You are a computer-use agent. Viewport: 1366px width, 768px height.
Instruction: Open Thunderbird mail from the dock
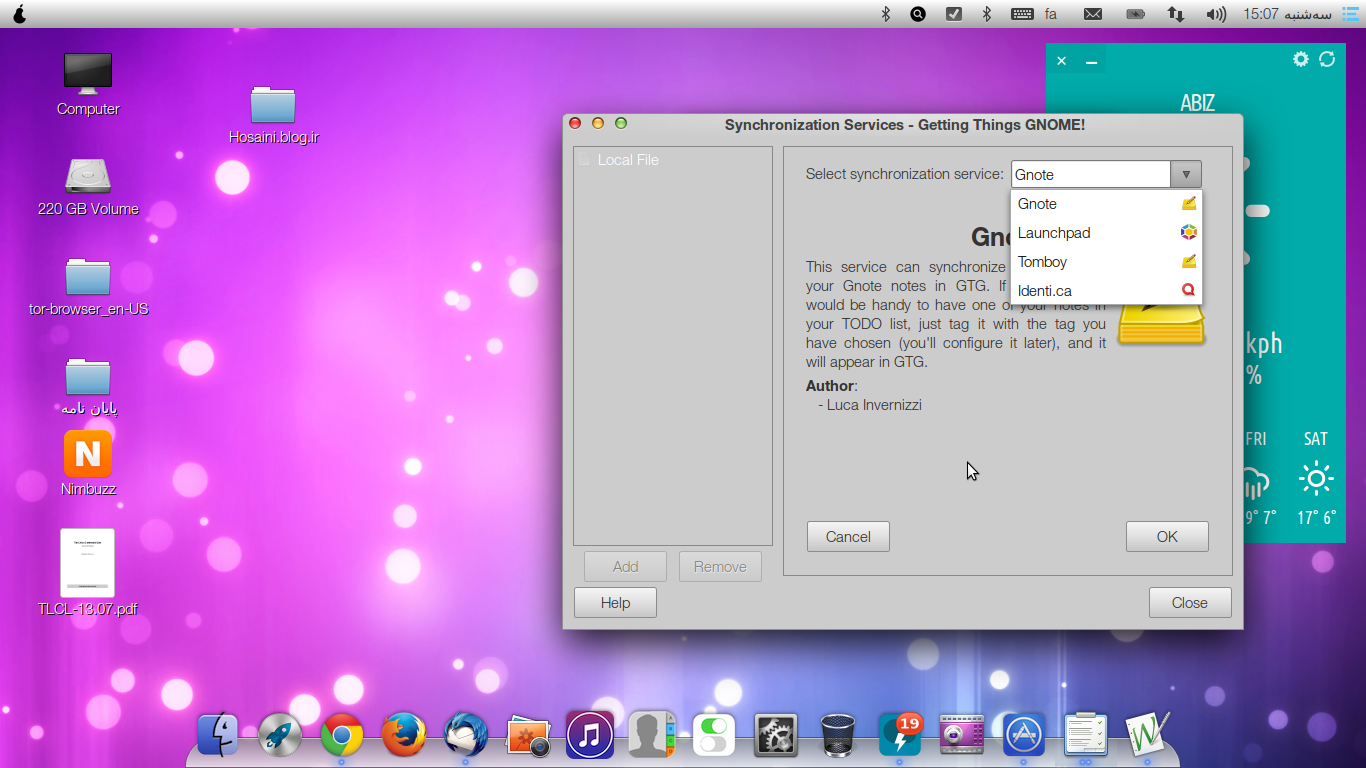tap(466, 737)
